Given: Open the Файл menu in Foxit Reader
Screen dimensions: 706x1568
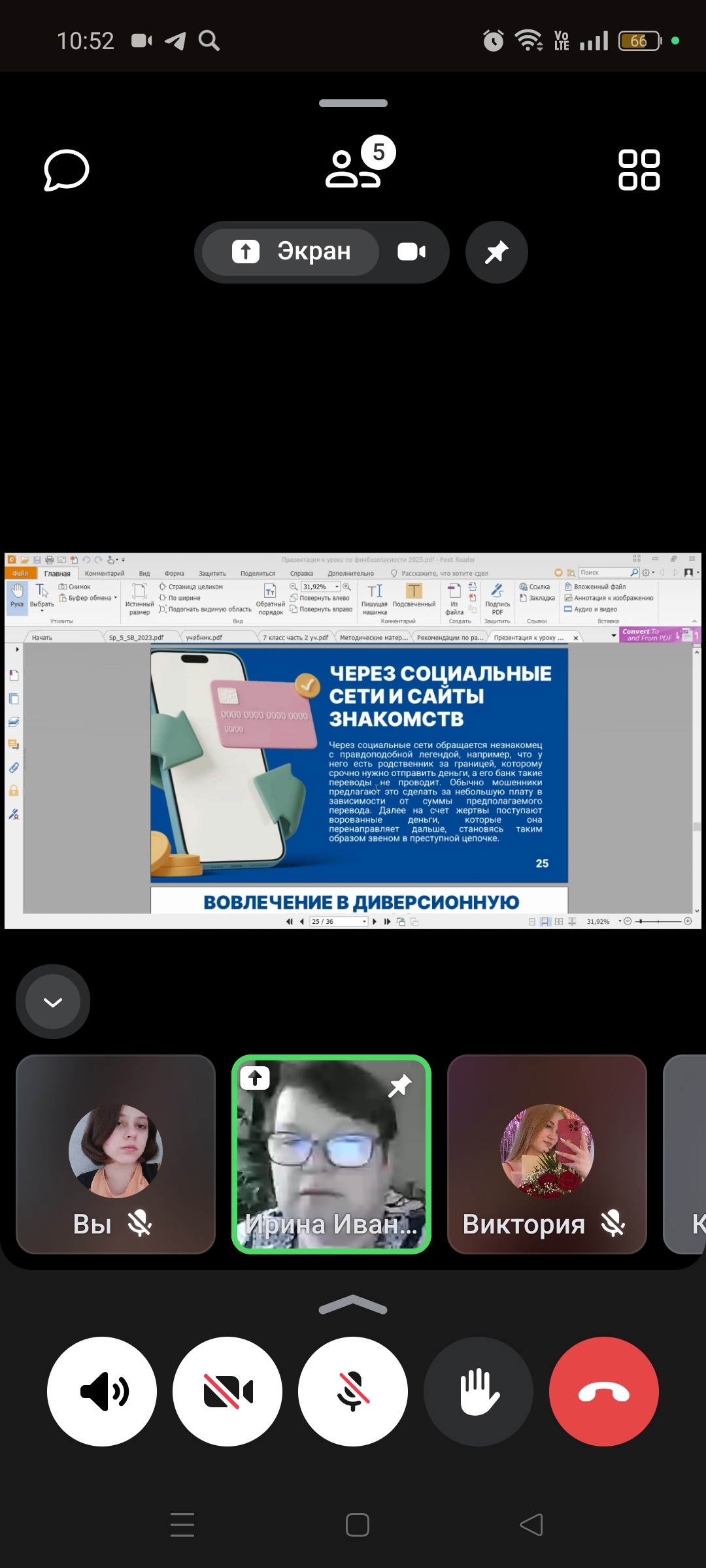Looking at the screenshot, I should pyautogui.click(x=20, y=574).
